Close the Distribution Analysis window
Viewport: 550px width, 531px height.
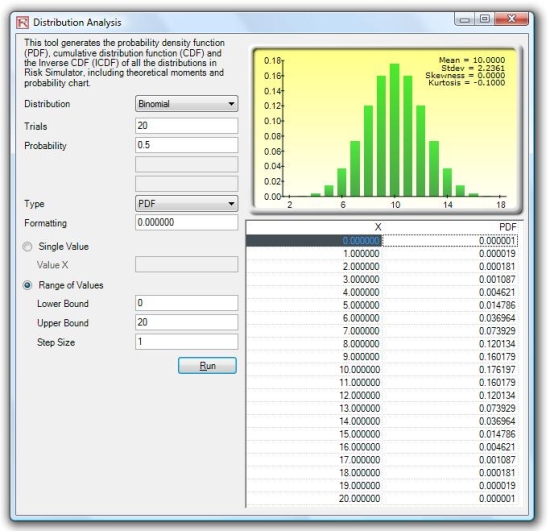(x=511, y=19)
